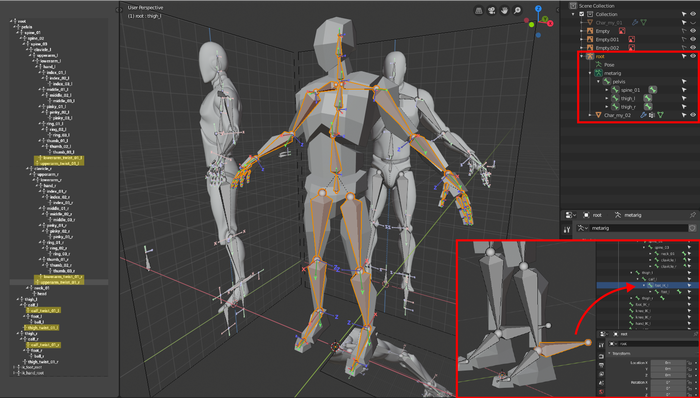The image size is (700, 398).
Task: Select metarig in the properties breadcrumb
Action: pyautogui.click(x=628, y=215)
